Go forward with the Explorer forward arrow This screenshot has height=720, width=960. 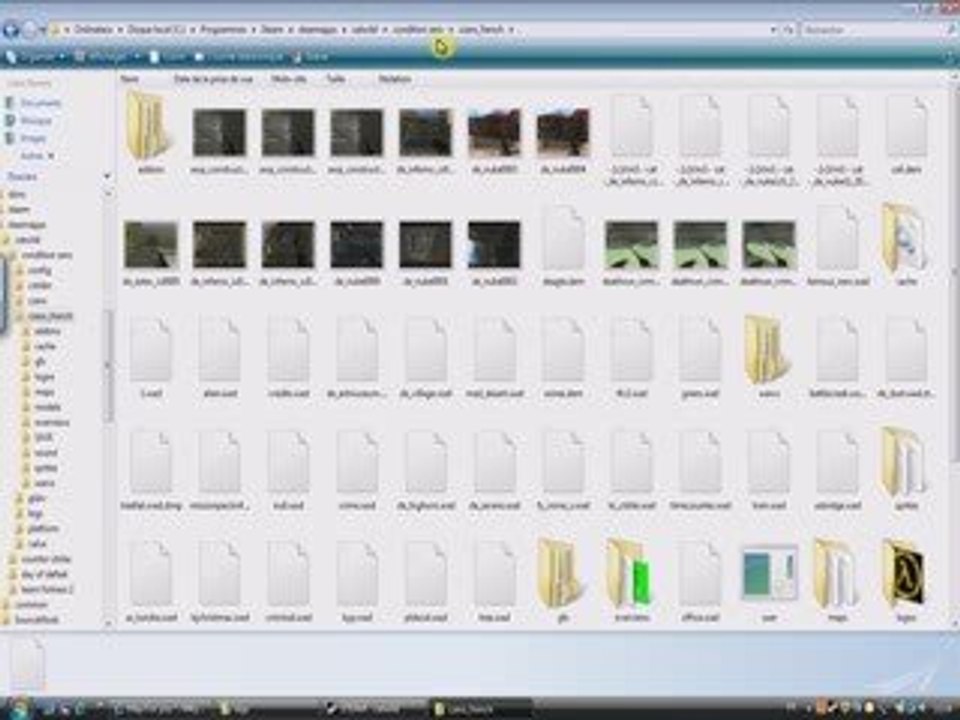(x=30, y=29)
